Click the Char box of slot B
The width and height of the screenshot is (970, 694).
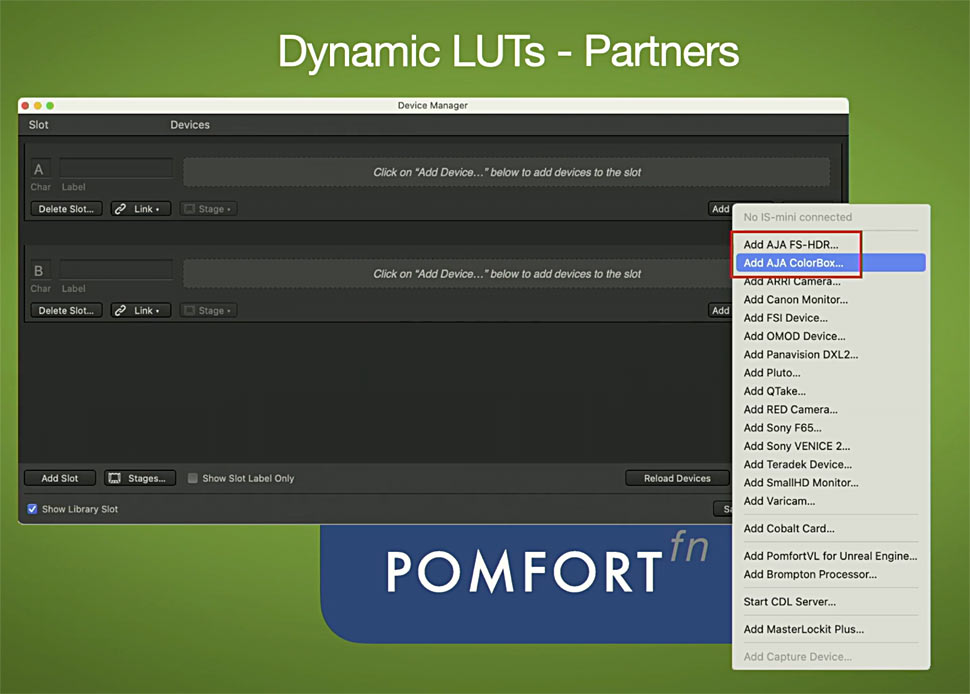click(x=41, y=270)
